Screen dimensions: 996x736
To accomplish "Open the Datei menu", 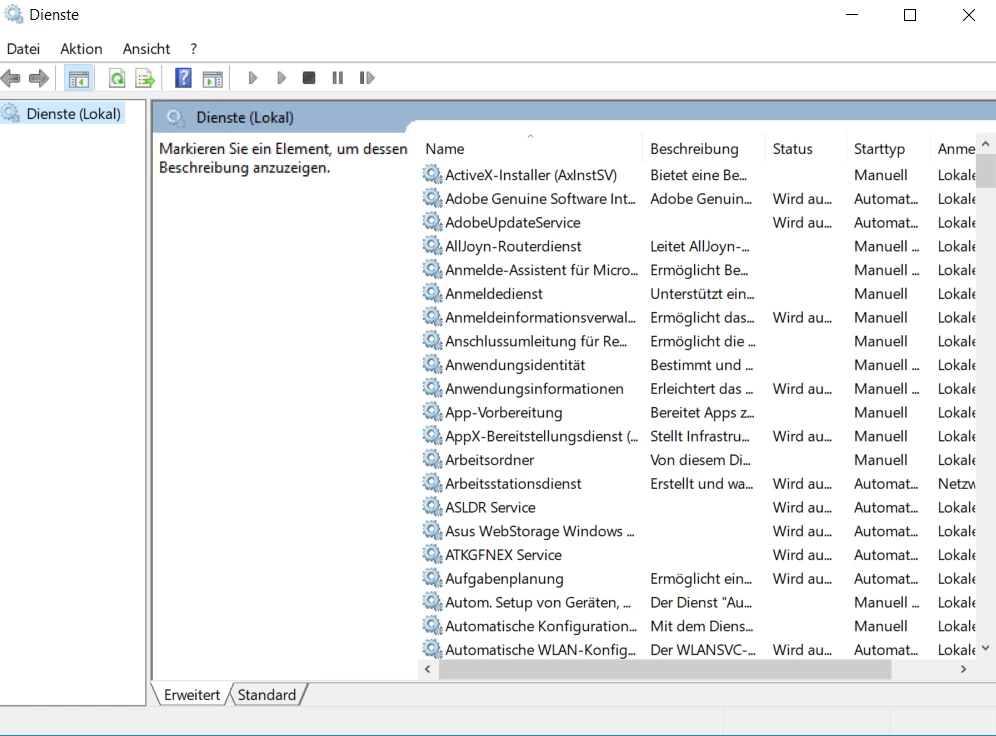I will [24, 49].
